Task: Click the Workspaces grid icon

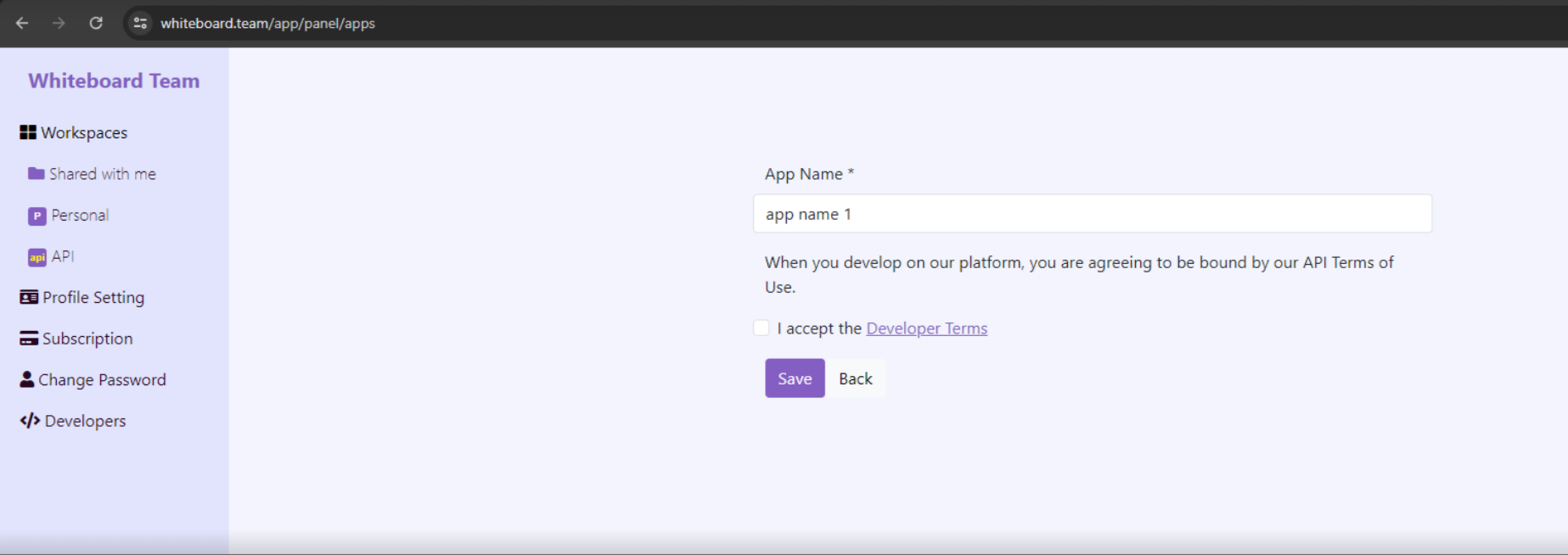Action: [28, 132]
